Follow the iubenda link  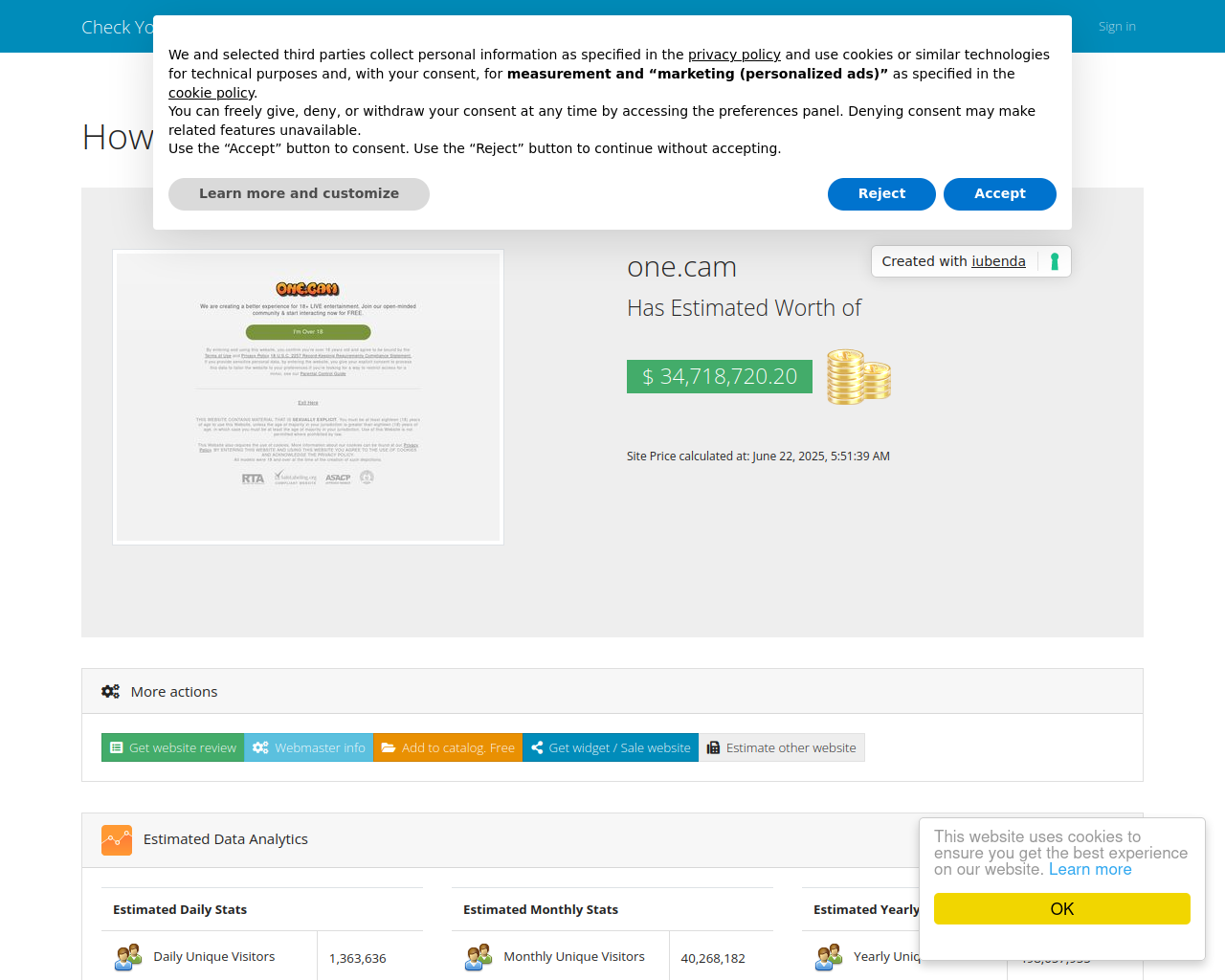pos(998,261)
